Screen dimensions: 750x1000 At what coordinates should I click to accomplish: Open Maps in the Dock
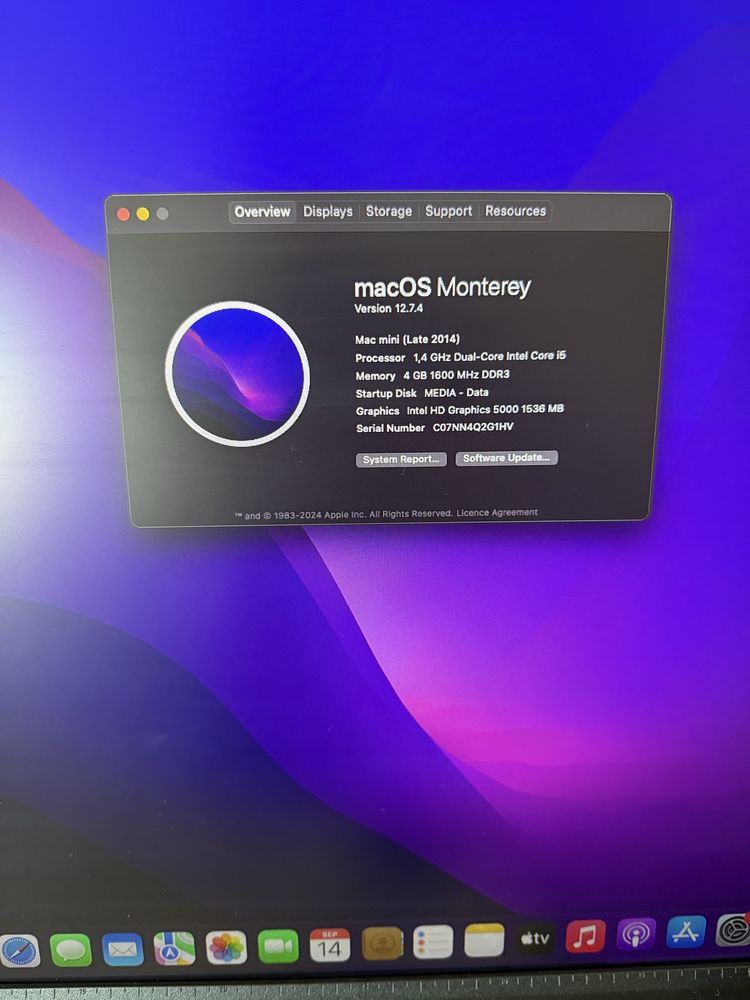(x=174, y=948)
